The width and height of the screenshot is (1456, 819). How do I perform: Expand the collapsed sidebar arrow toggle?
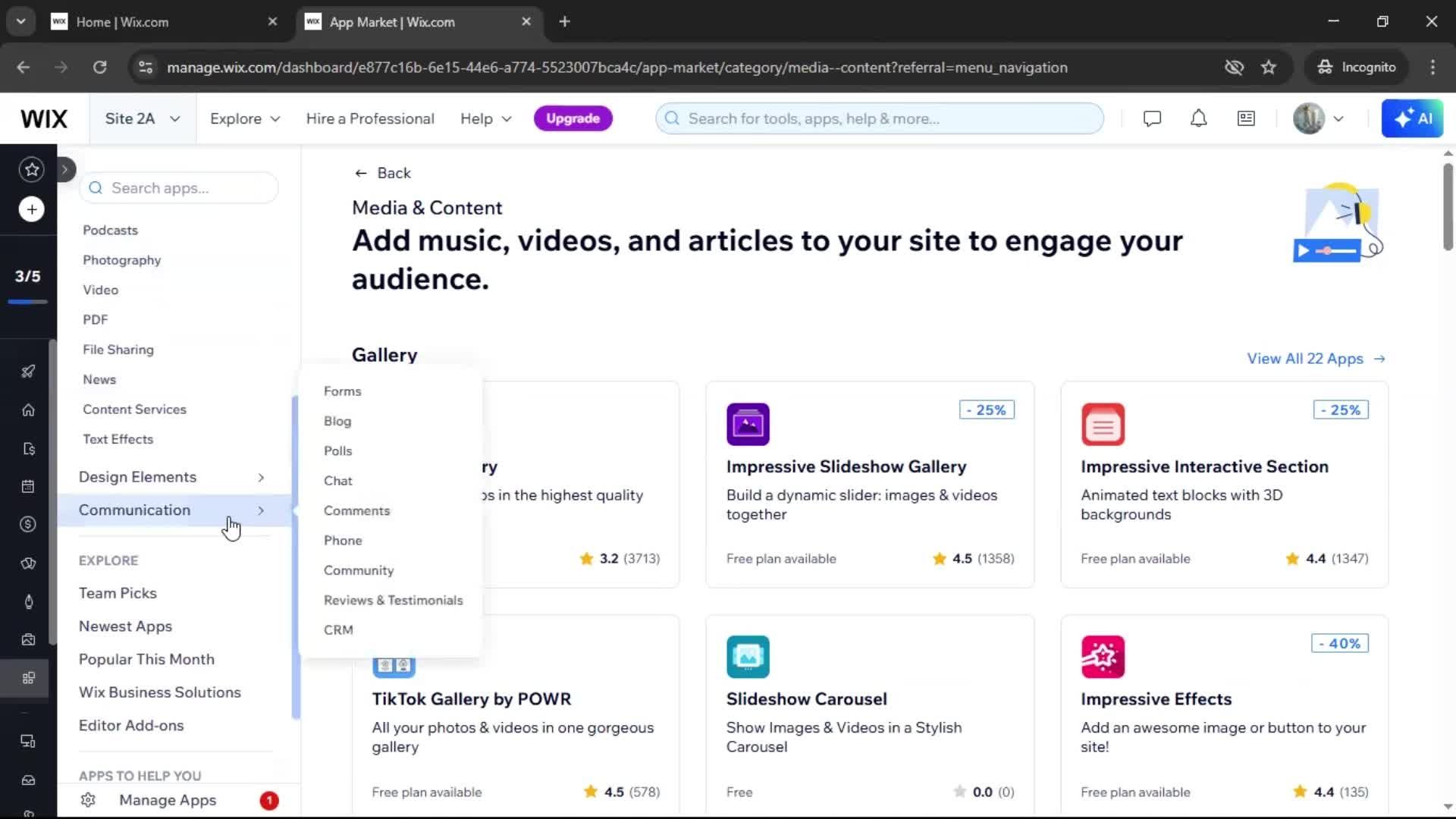(65, 169)
